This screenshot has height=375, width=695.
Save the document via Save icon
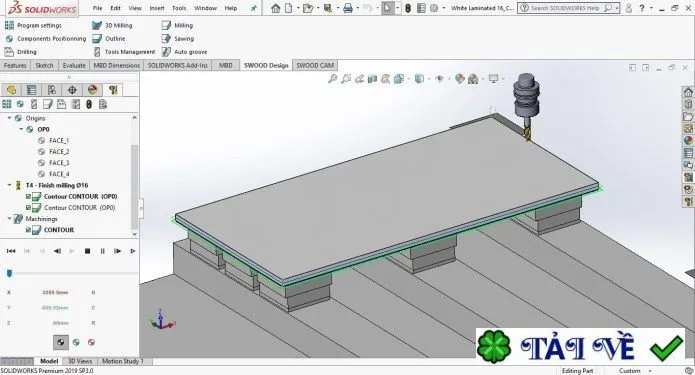tap(328, 8)
